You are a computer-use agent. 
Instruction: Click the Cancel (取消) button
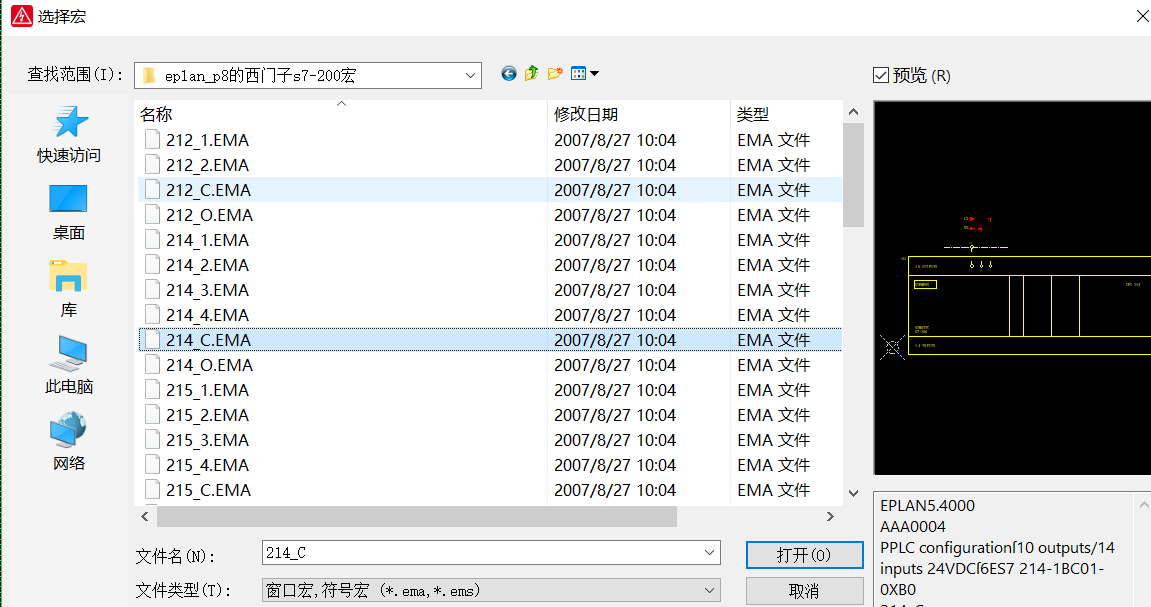coord(804,591)
